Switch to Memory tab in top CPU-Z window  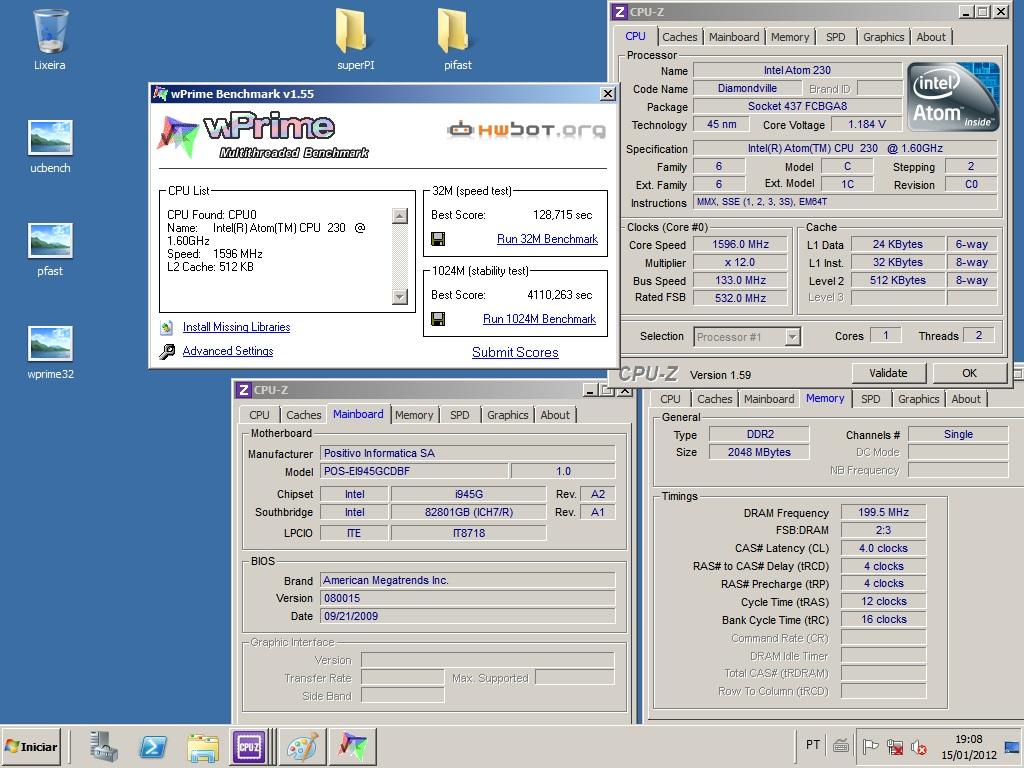point(790,37)
